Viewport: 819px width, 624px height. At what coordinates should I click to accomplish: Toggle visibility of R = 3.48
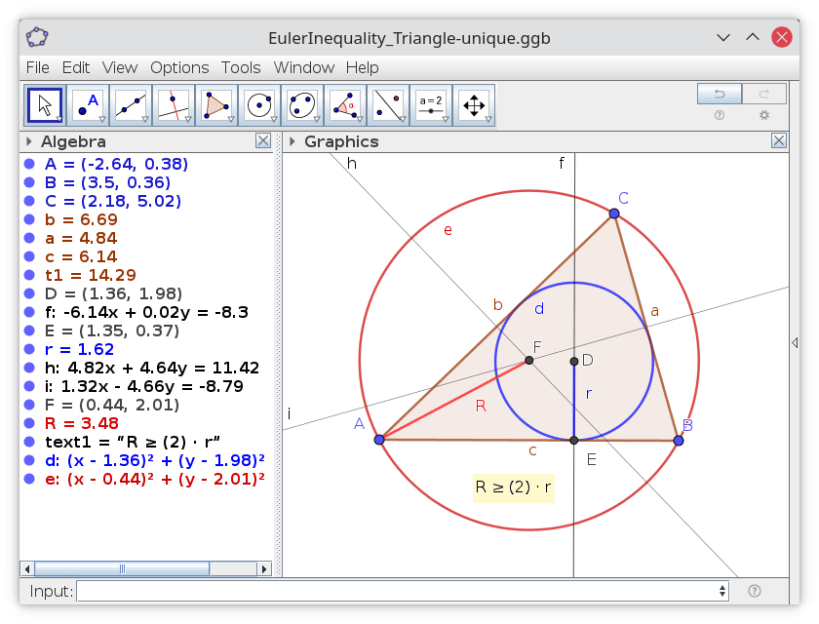(x=29, y=423)
